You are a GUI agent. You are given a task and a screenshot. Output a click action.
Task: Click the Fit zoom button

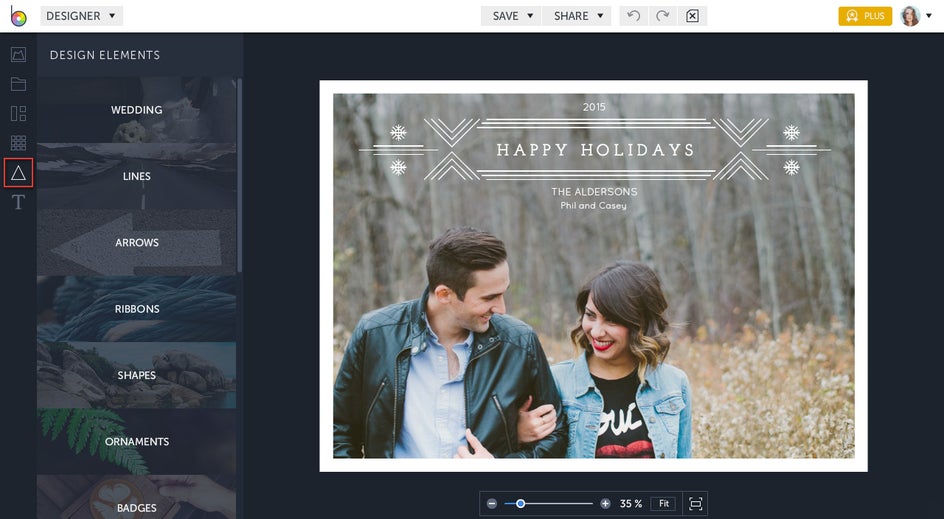[x=663, y=503]
